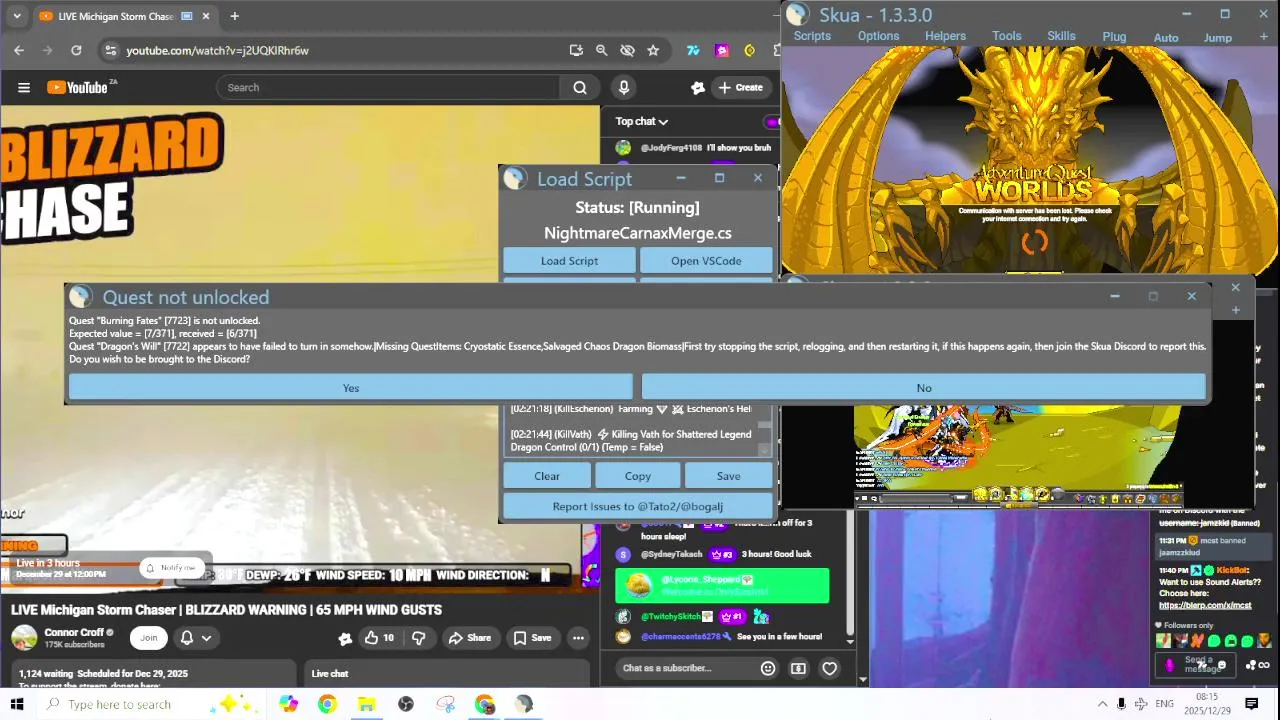
Task: Clear the script log
Action: (x=547, y=476)
